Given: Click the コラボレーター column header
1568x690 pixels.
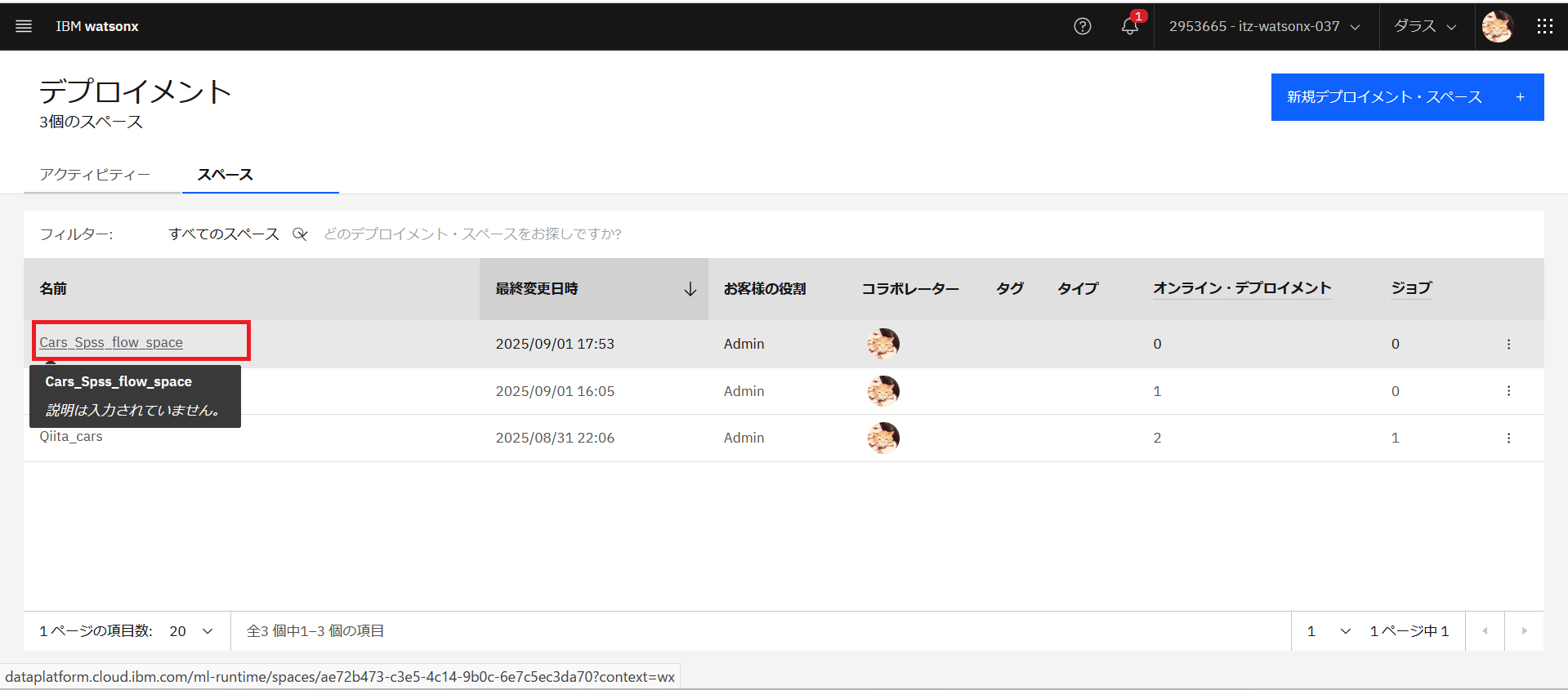Looking at the screenshot, I should click(910, 289).
